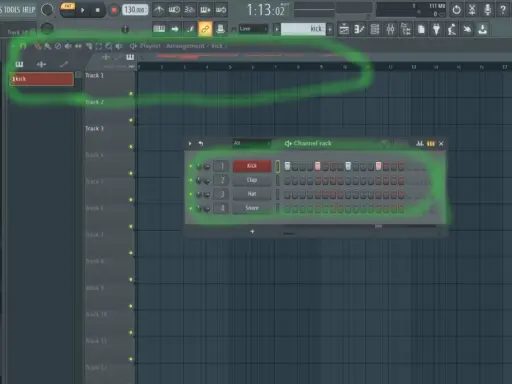512x384 pixels.
Task: Open the HELP menu
Action: pyautogui.click(x=29, y=10)
